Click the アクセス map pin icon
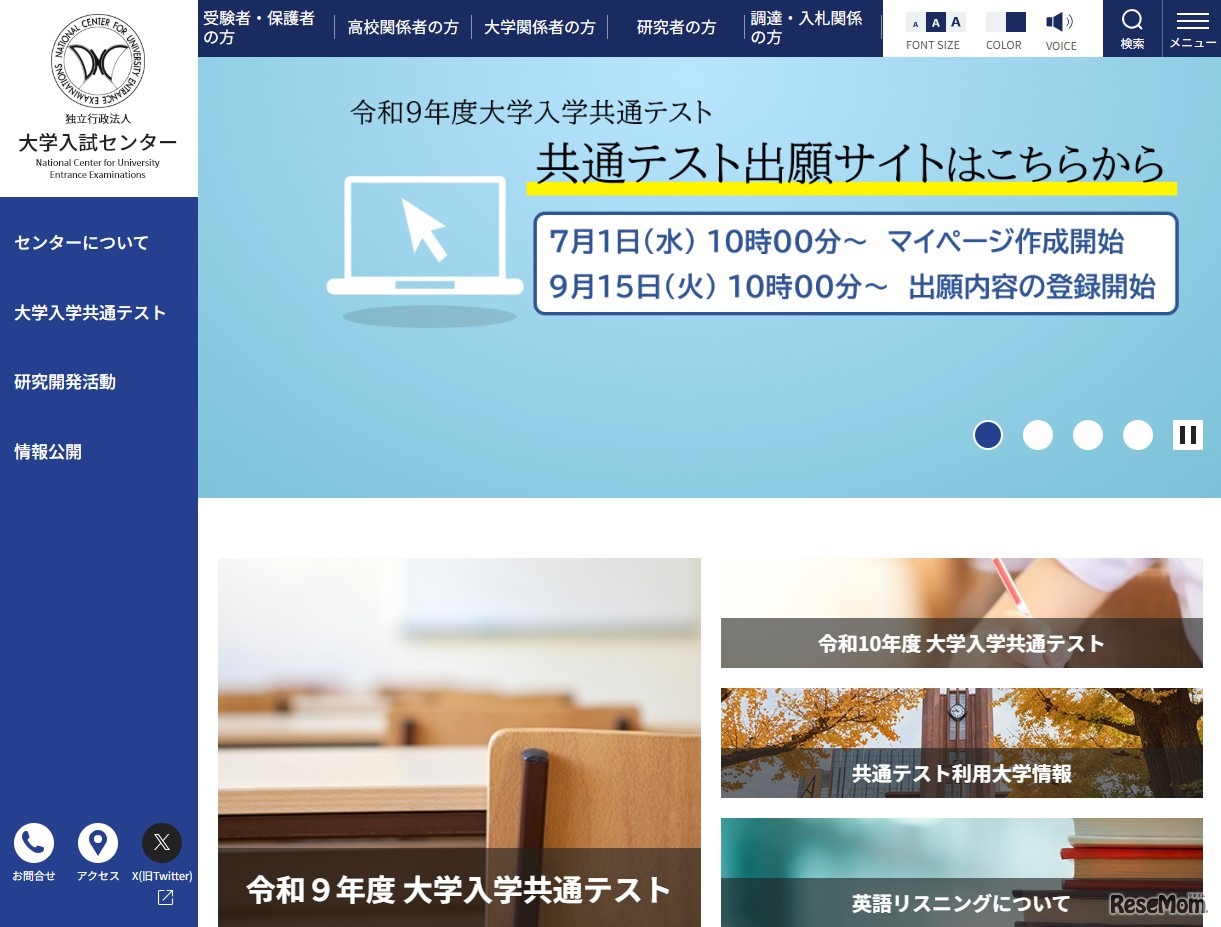Viewport: 1221px width, 927px height. click(x=98, y=843)
